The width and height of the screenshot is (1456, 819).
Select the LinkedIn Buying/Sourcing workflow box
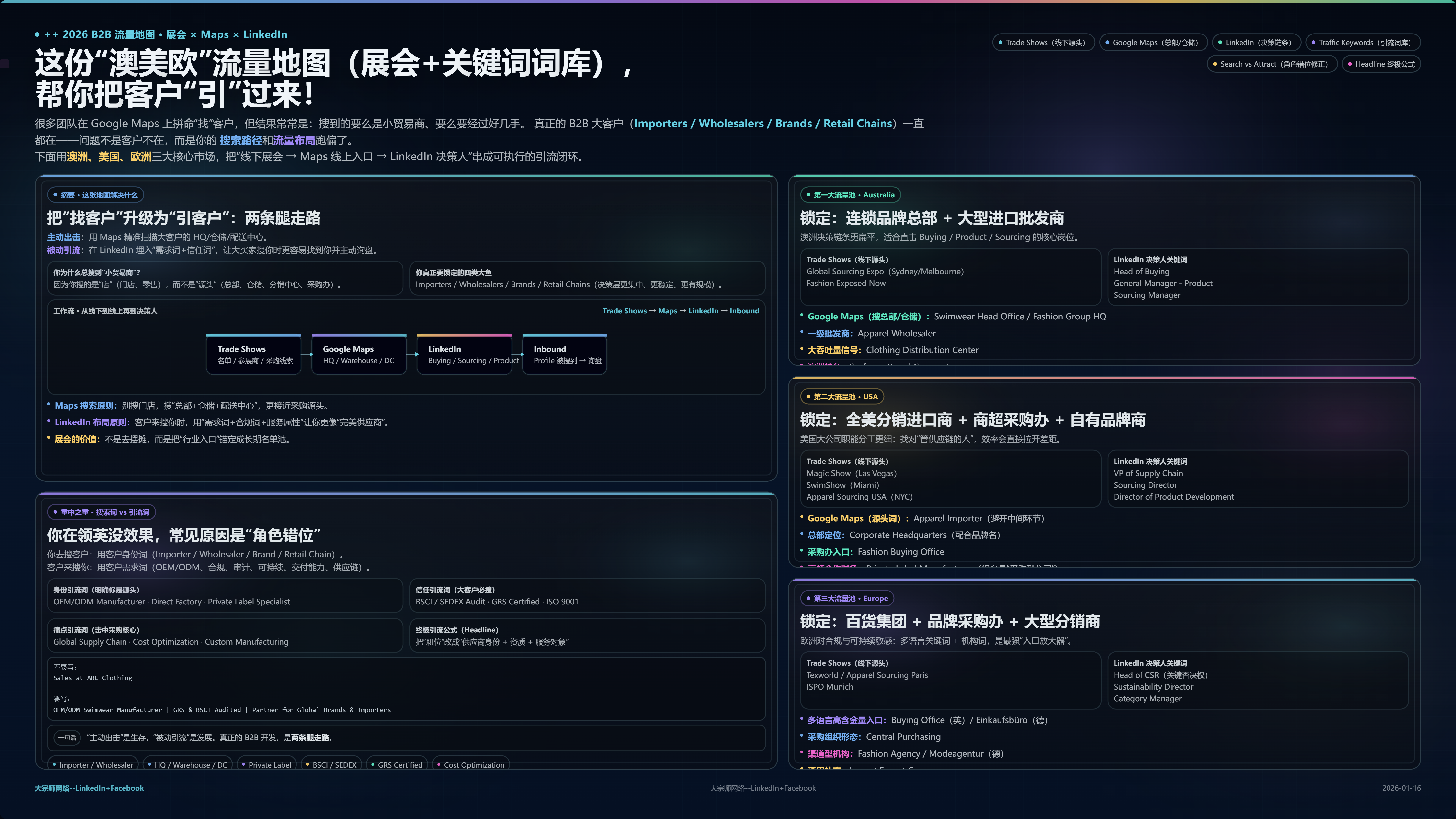click(x=464, y=354)
